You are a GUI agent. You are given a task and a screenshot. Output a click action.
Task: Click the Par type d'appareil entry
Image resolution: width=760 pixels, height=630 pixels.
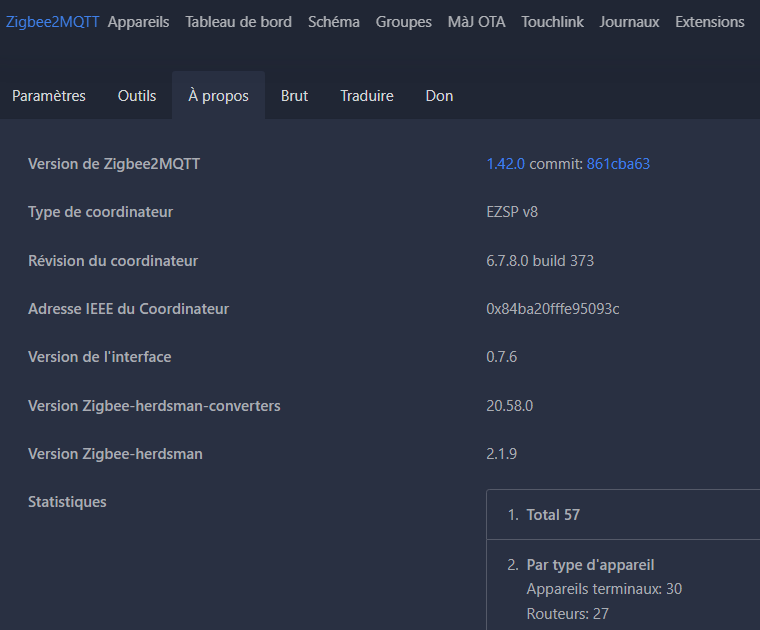(x=590, y=565)
